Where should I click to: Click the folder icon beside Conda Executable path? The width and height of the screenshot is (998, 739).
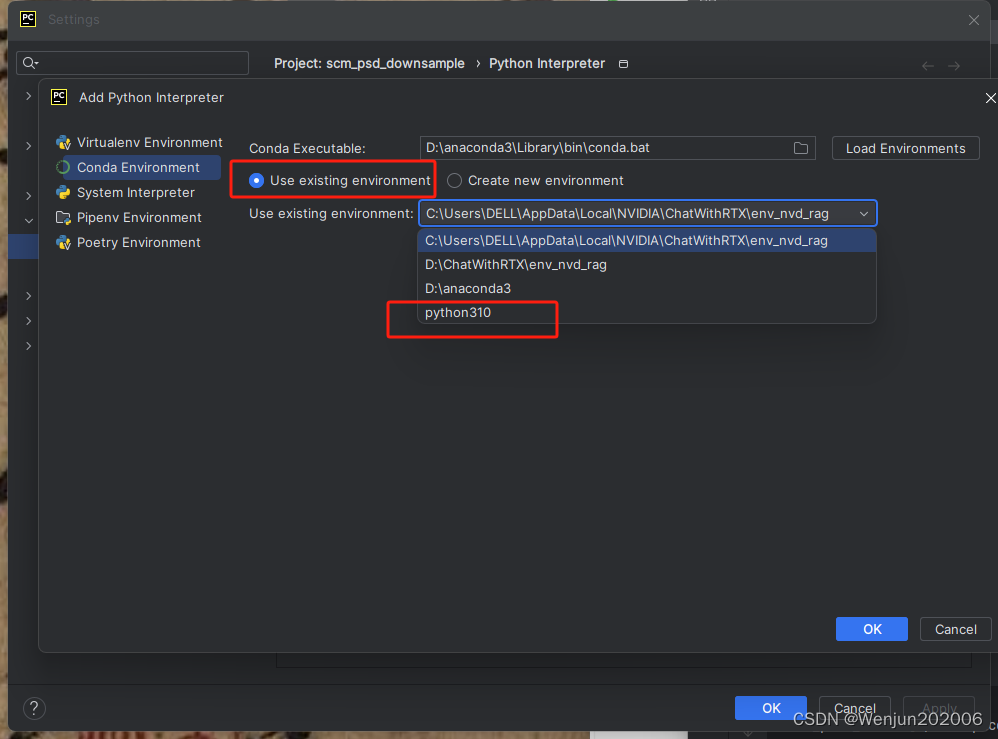click(x=800, y=147)
